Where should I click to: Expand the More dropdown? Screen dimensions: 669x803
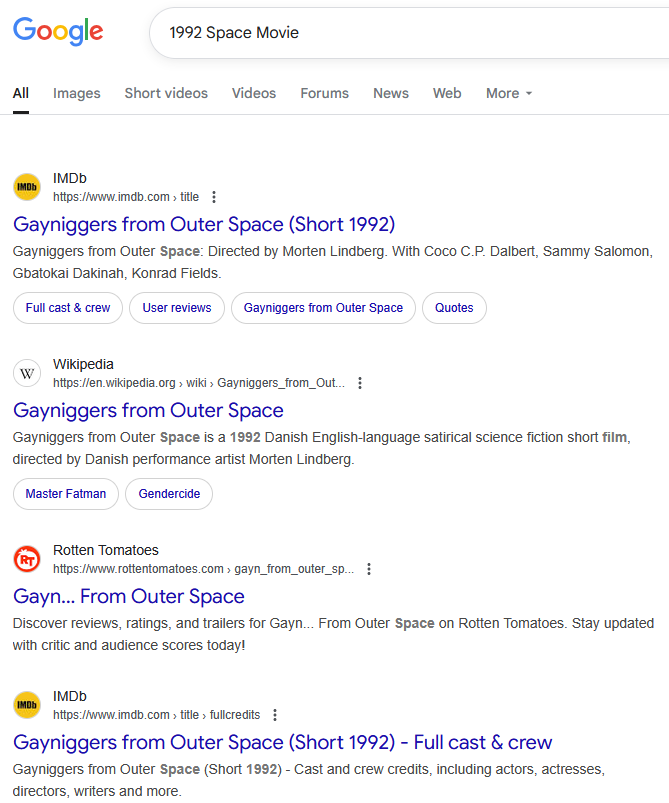click(x=509, y=93)
